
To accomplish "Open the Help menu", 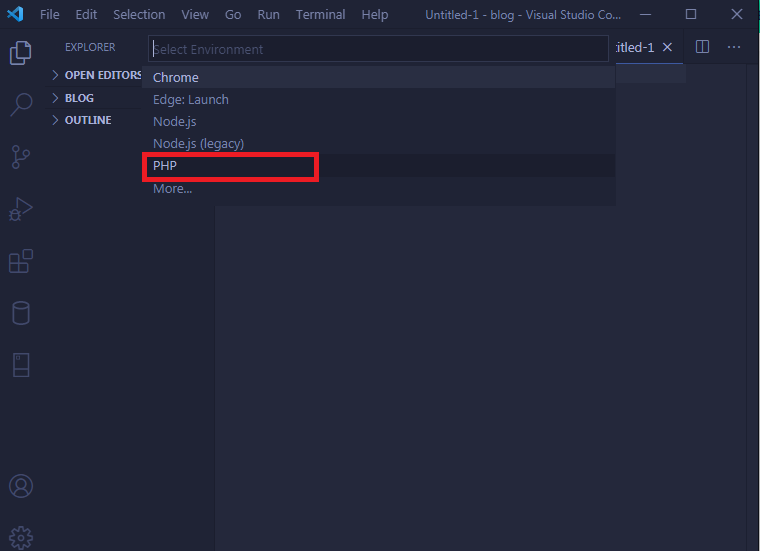I will click(375, 15).
